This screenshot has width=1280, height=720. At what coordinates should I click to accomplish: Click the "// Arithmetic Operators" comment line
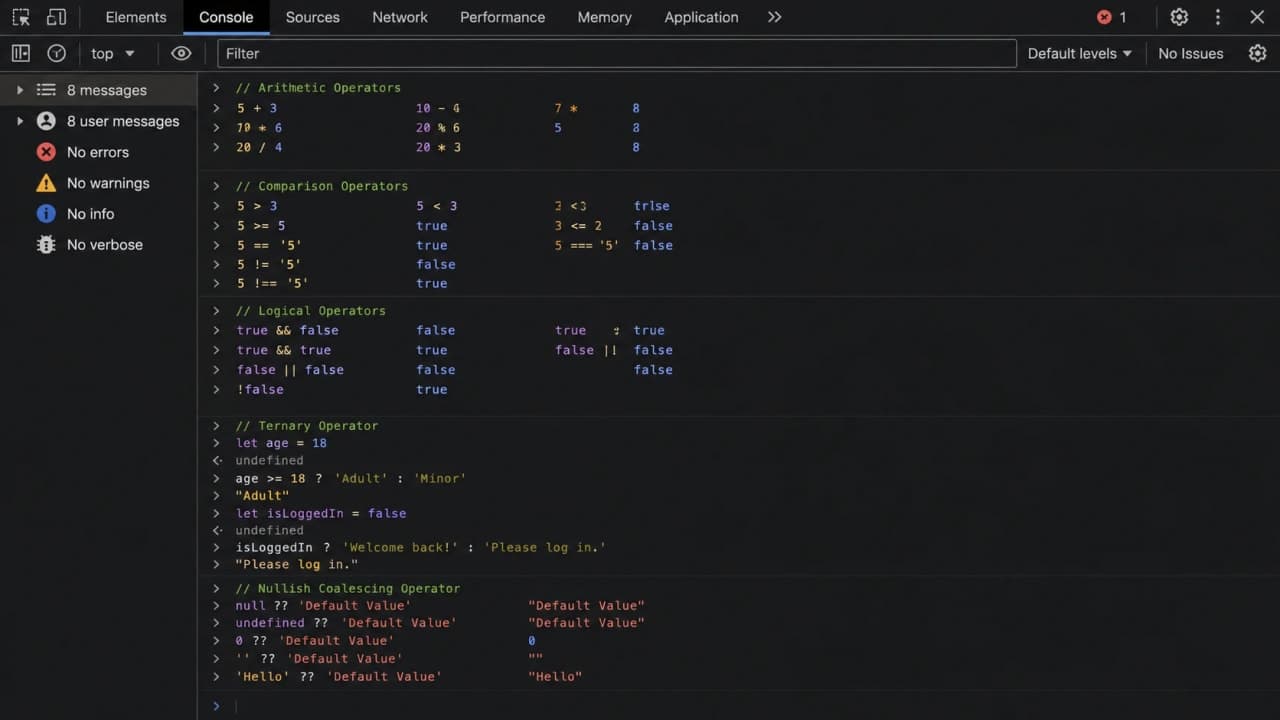click(x=317, y=88)
